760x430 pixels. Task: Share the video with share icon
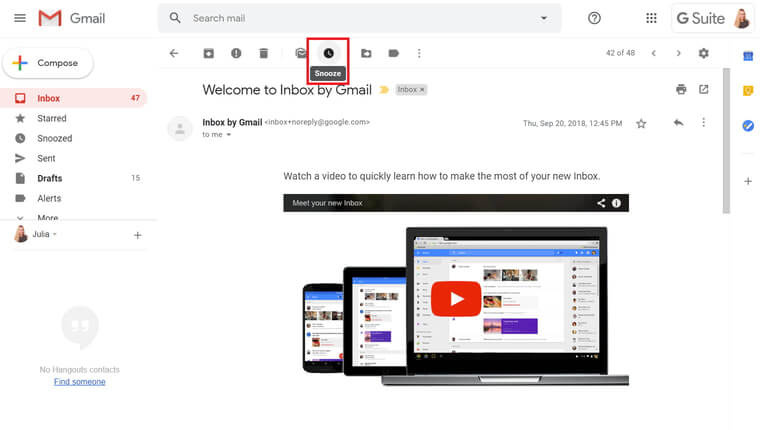click(x=601, y=203)
